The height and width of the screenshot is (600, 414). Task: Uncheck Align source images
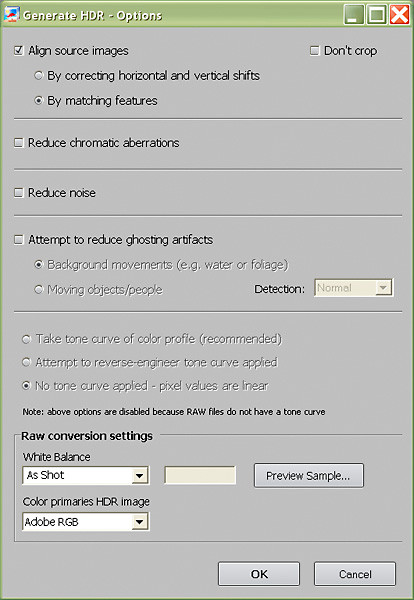[x=18, y=51]
